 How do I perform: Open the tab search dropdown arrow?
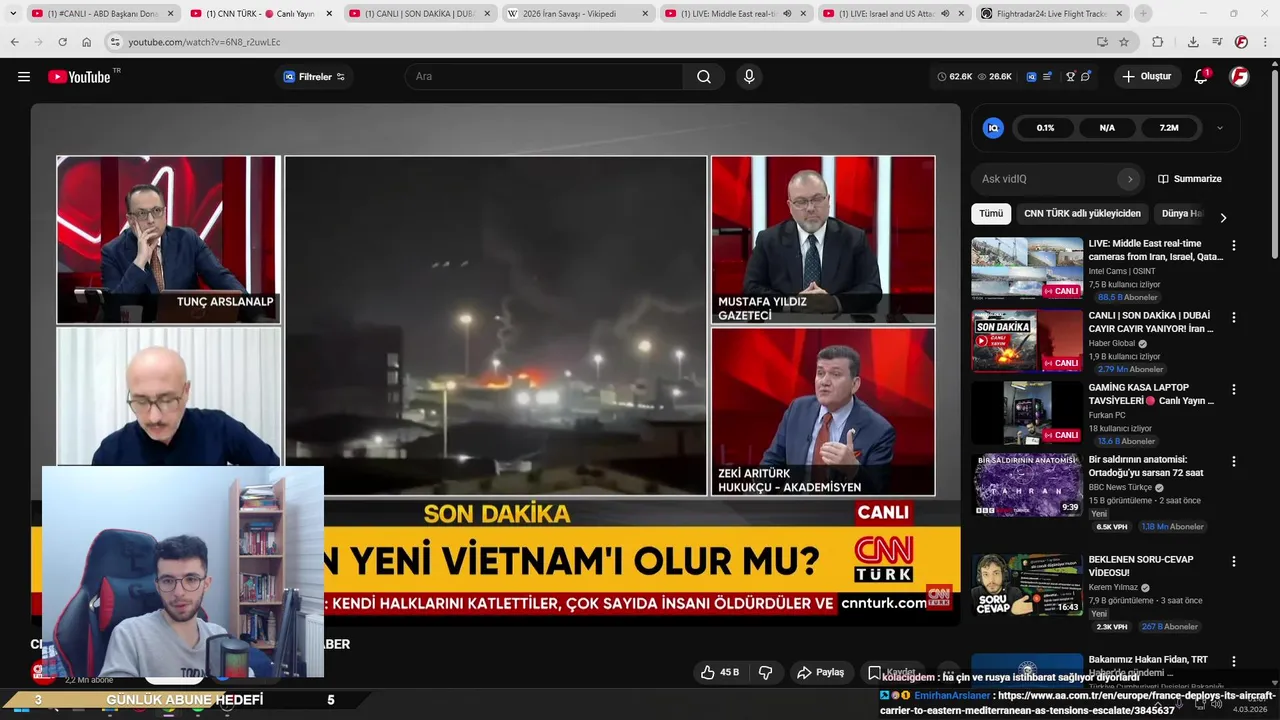12,14
